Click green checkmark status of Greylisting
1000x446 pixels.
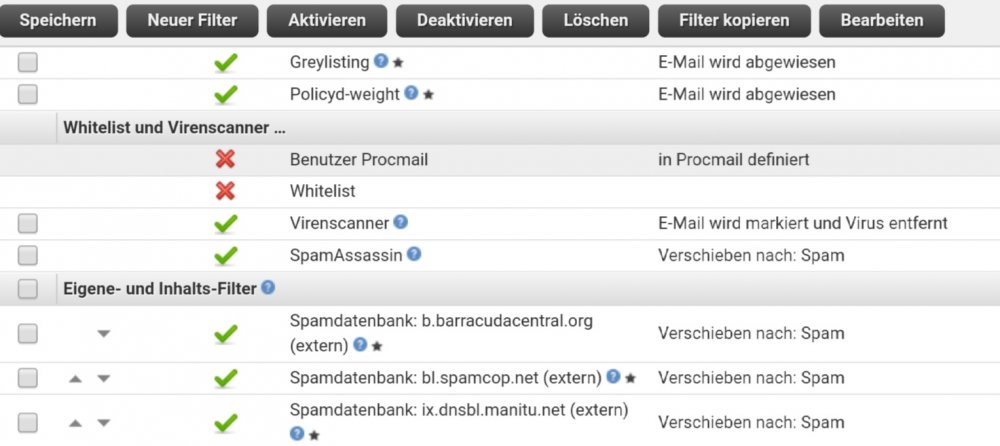pos(226,63)
